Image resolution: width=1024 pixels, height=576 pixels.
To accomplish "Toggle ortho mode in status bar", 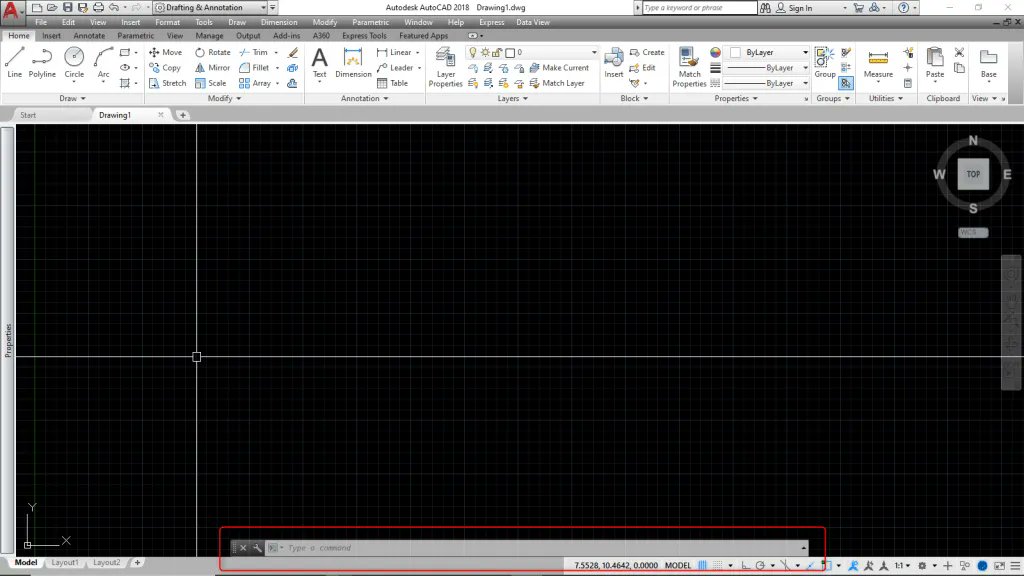I will click(x=745, y=566).
